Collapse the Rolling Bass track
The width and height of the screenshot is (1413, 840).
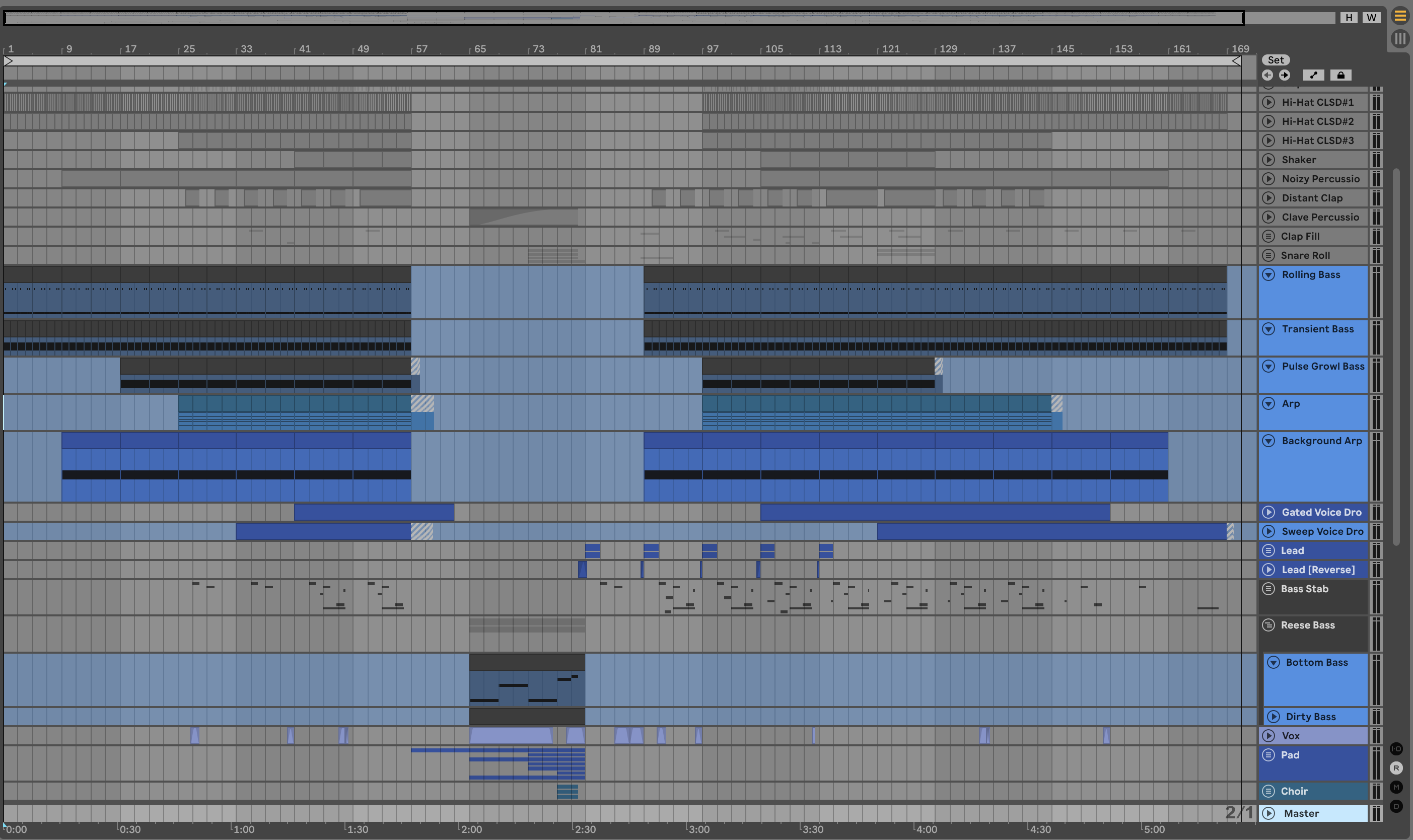(x=1268, y=274)
